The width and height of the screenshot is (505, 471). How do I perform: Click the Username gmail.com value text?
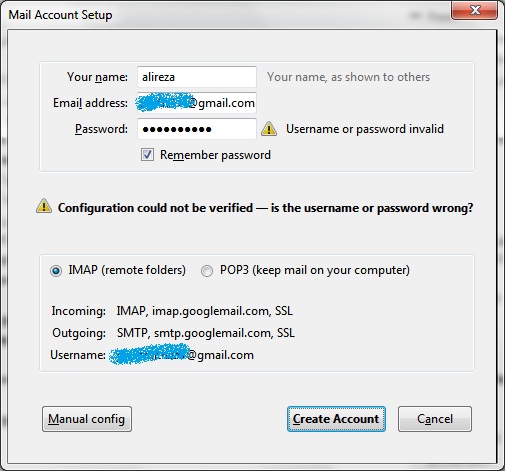pos(182,355)
